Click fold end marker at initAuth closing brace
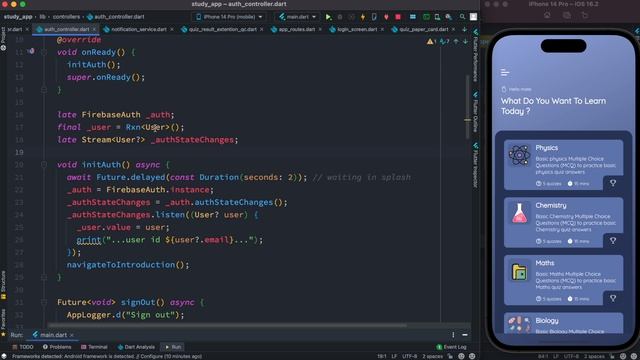 click(44, 278)
